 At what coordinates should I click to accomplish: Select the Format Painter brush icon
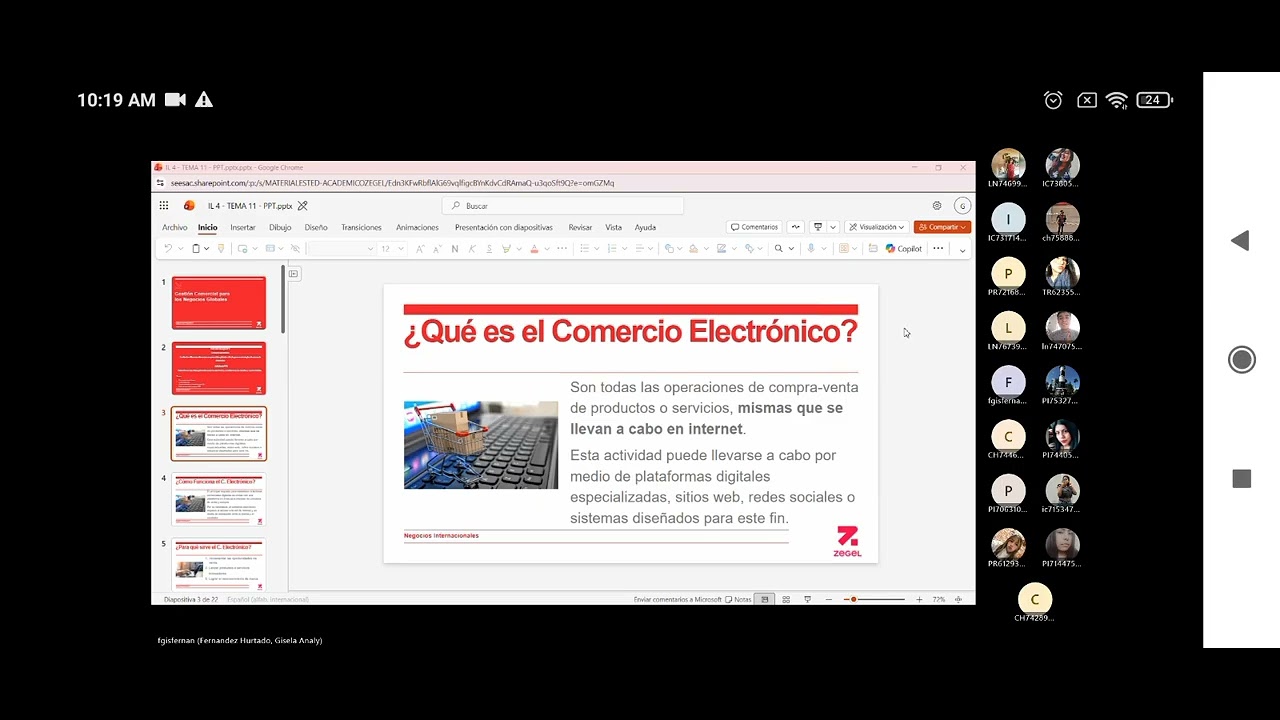point(221,248)
